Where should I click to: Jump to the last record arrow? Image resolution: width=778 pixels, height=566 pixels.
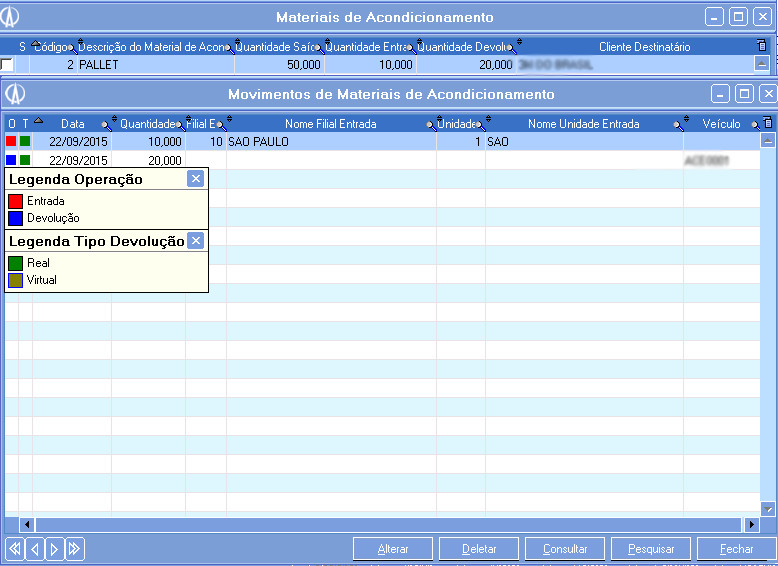(x=74, y=548)
